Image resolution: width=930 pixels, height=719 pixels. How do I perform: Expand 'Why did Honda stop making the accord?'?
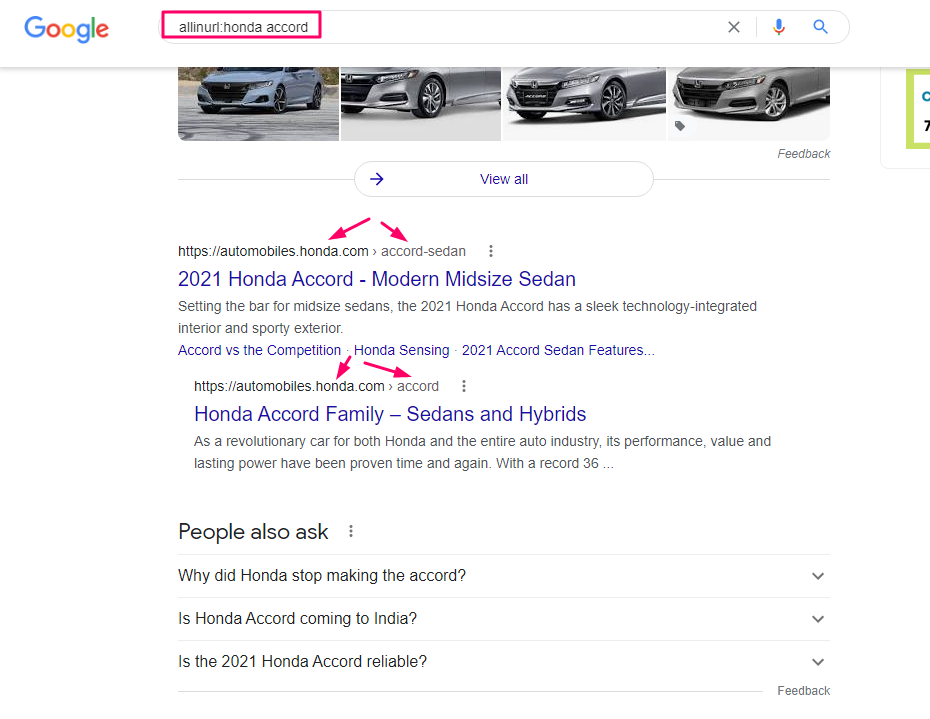pos(818,576)
